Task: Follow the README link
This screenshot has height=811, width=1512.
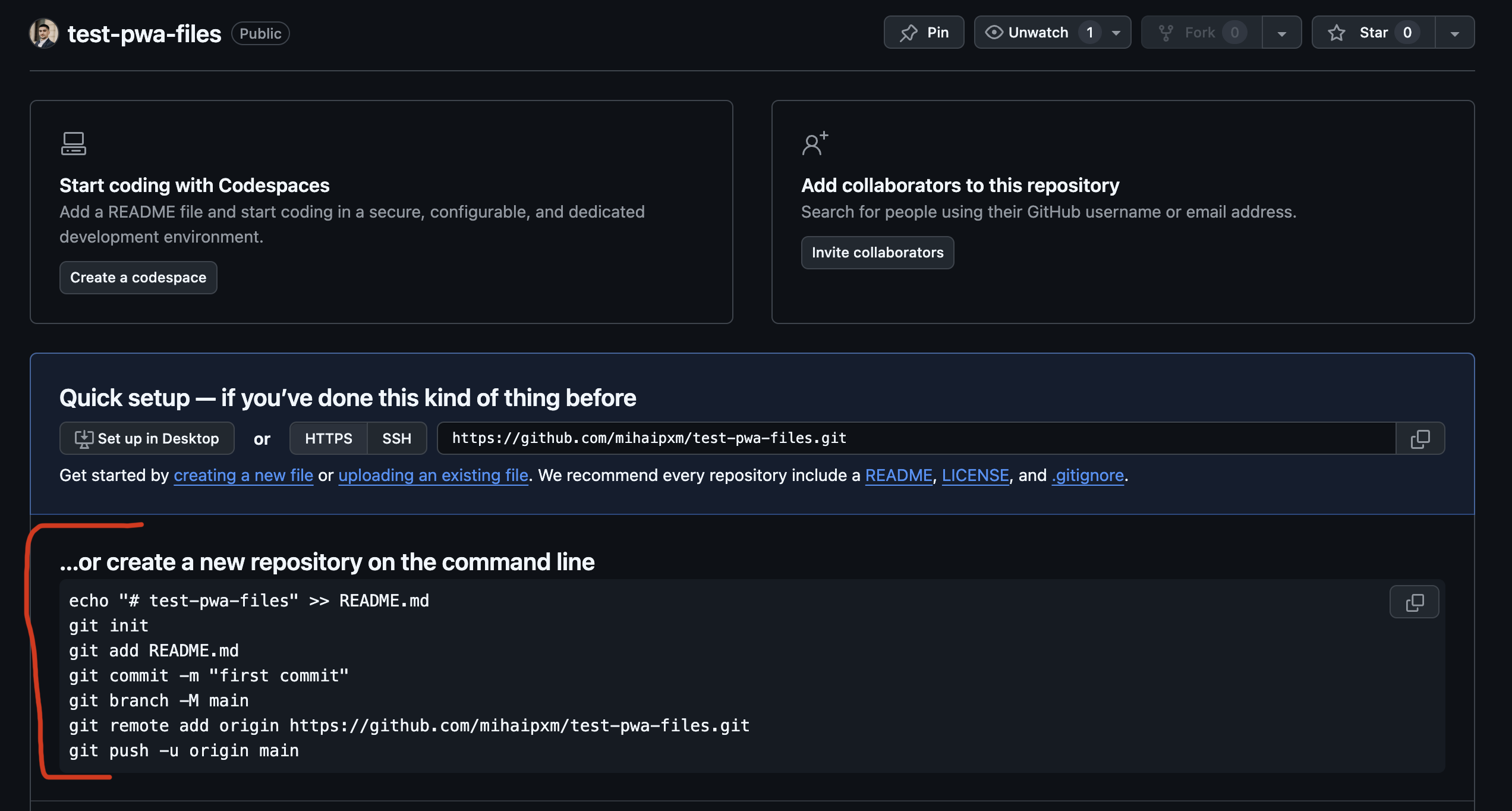Action: click(x=899, y=475)
